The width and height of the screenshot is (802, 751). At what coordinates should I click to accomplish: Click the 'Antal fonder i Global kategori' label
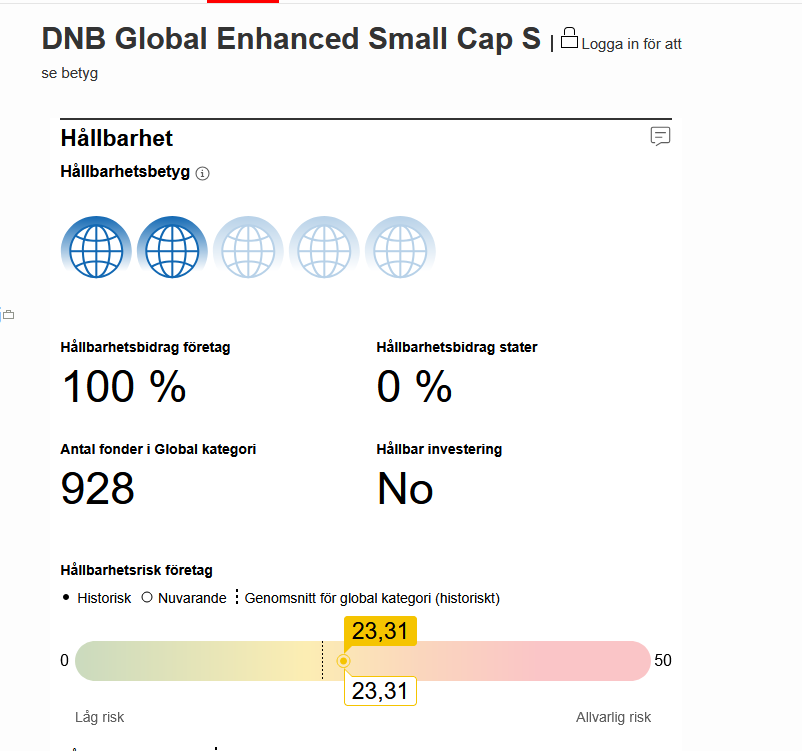(x=158, y=449)
